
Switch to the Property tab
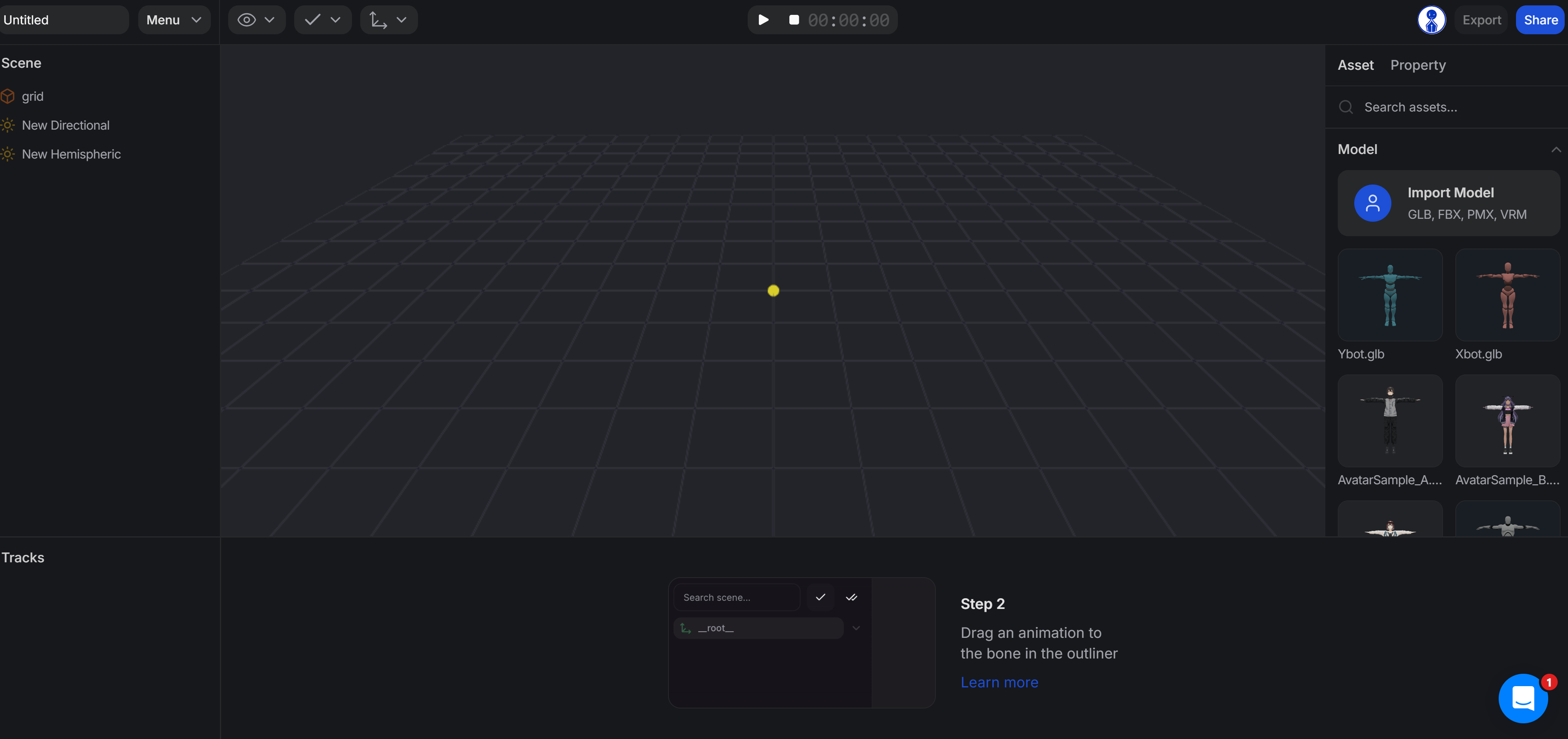click(x=1418, y=64)
